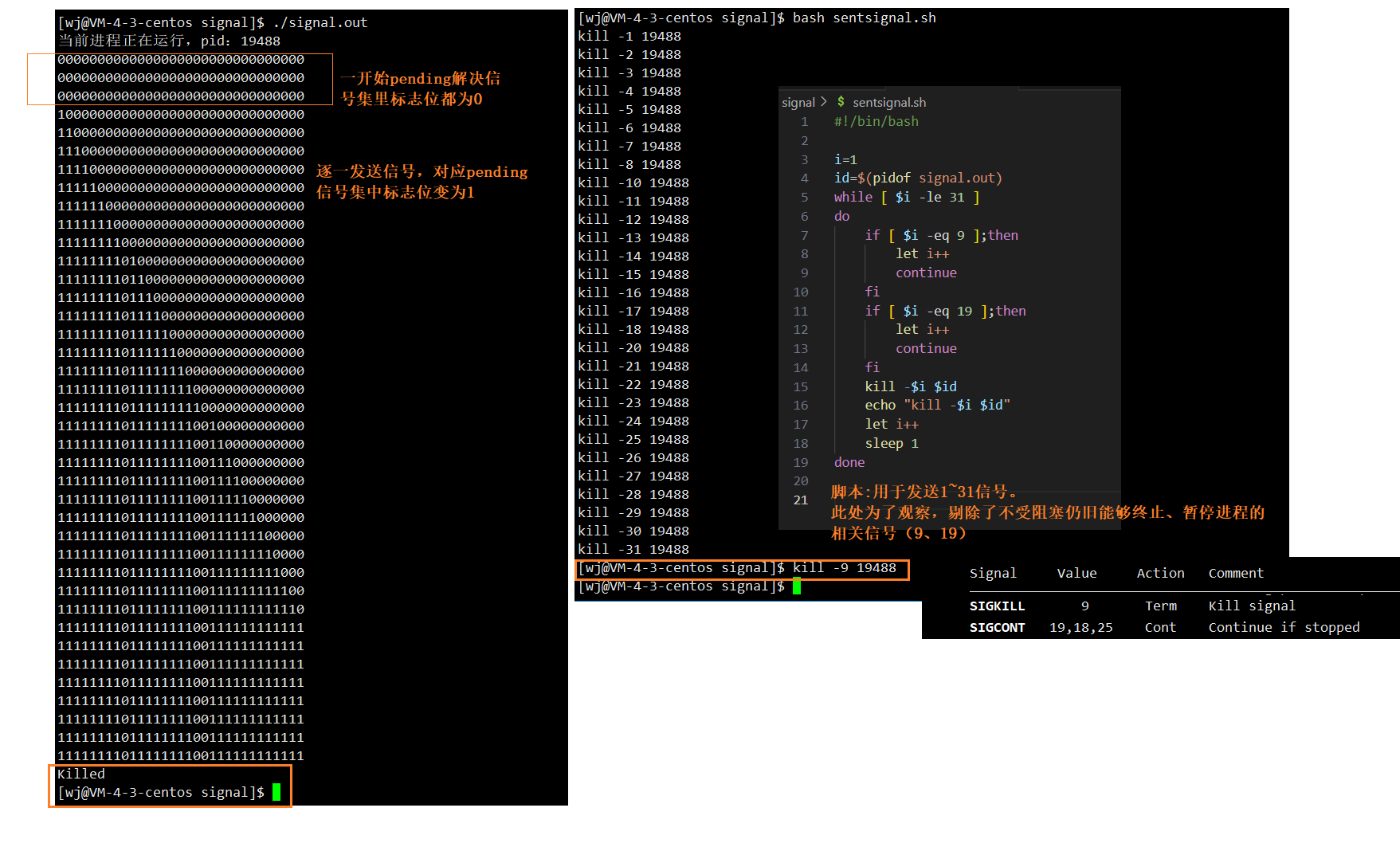1400x847 pixels.
Task: Click the Killed message in left terminal
Action: [x=81, y=774]
